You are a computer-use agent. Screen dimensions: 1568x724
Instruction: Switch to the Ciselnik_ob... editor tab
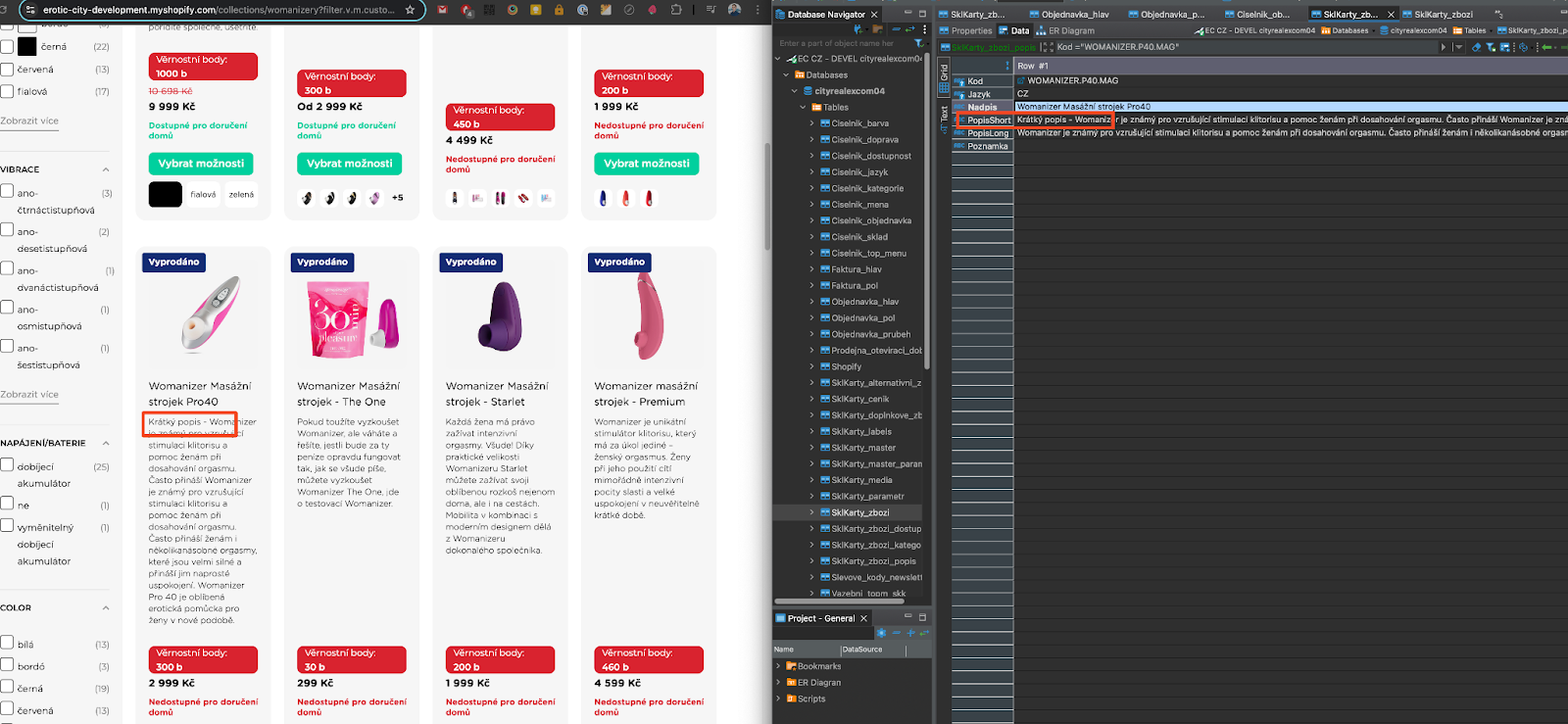coord(1256,15)
